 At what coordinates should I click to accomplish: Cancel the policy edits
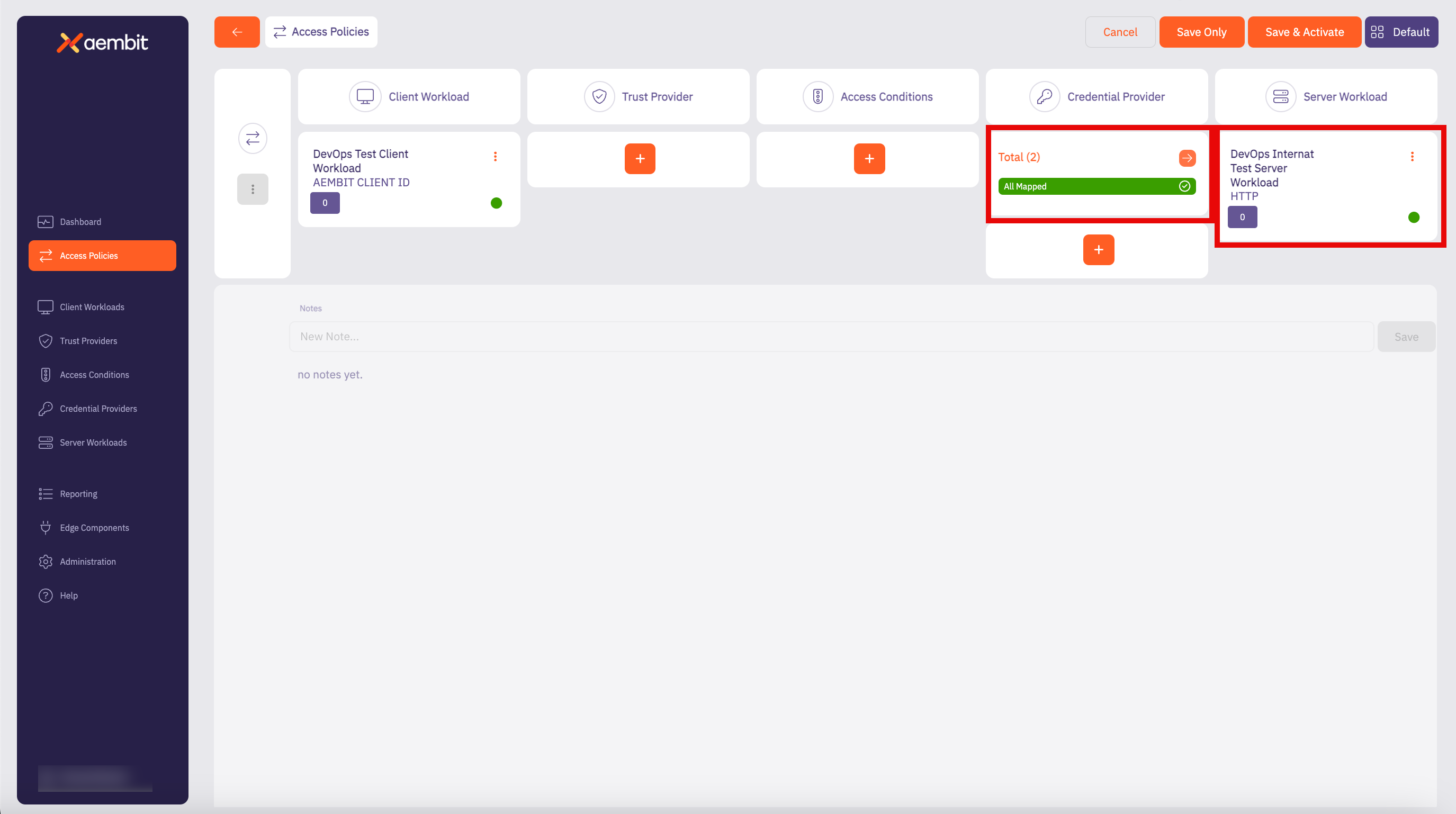pos(1120,32)
